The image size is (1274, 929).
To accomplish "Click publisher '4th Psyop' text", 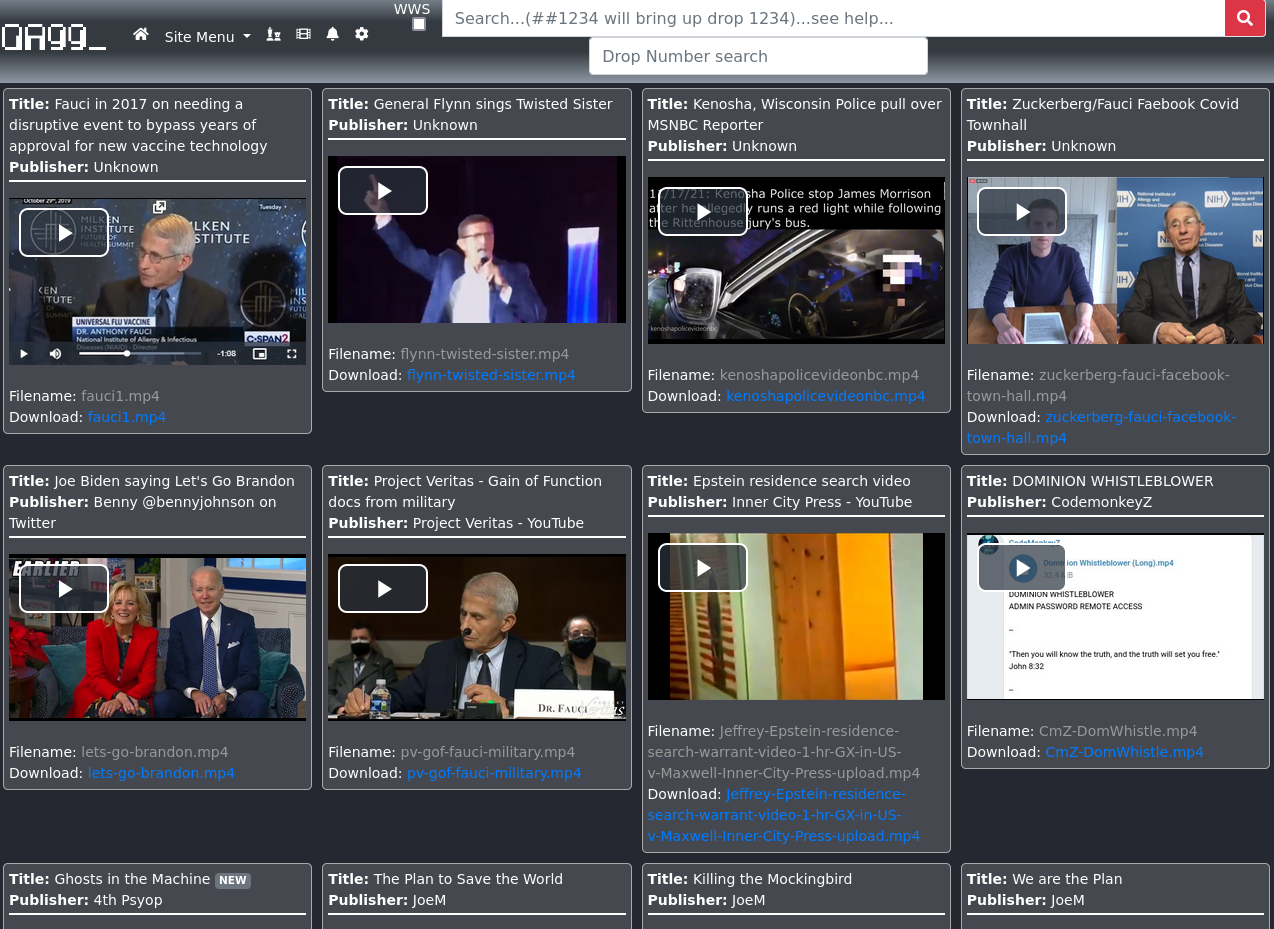I will point(128,900).
